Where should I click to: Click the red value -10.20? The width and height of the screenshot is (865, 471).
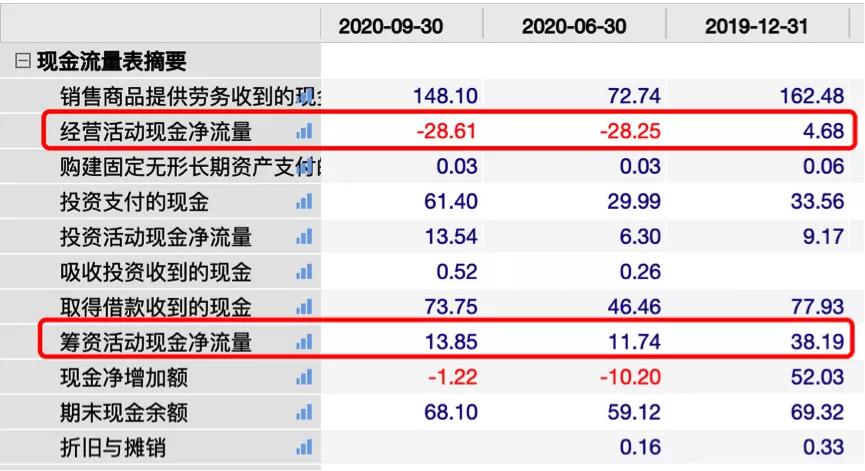[630, 378]
